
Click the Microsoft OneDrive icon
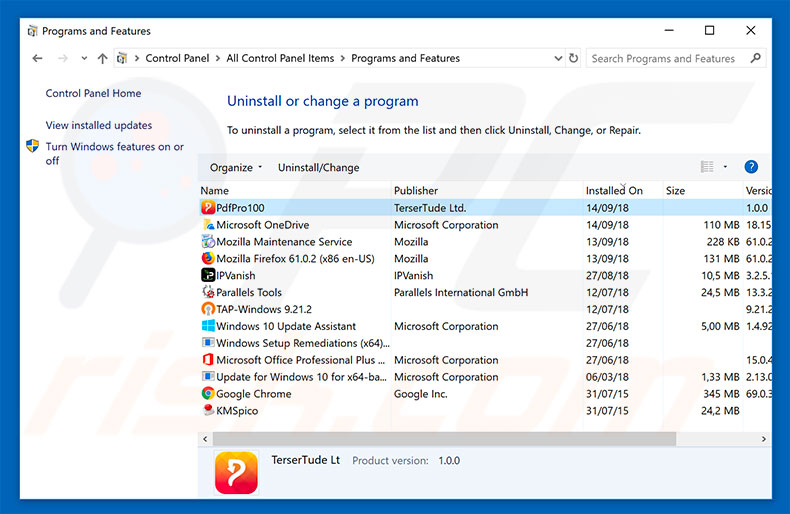pos(208,225)
